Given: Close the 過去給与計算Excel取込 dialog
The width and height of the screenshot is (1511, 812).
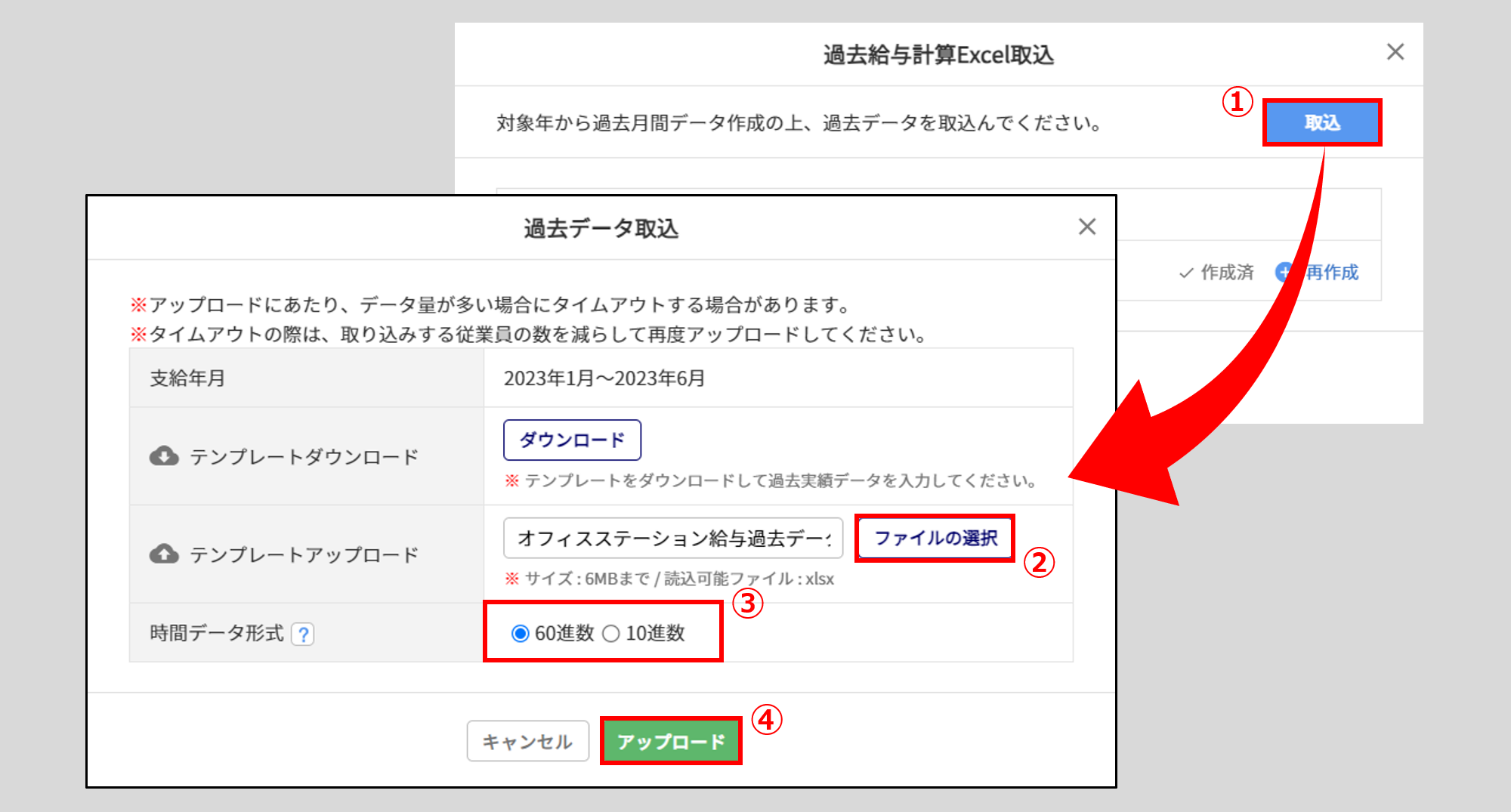Looking at the screenshot, I should click(1395, 52).
